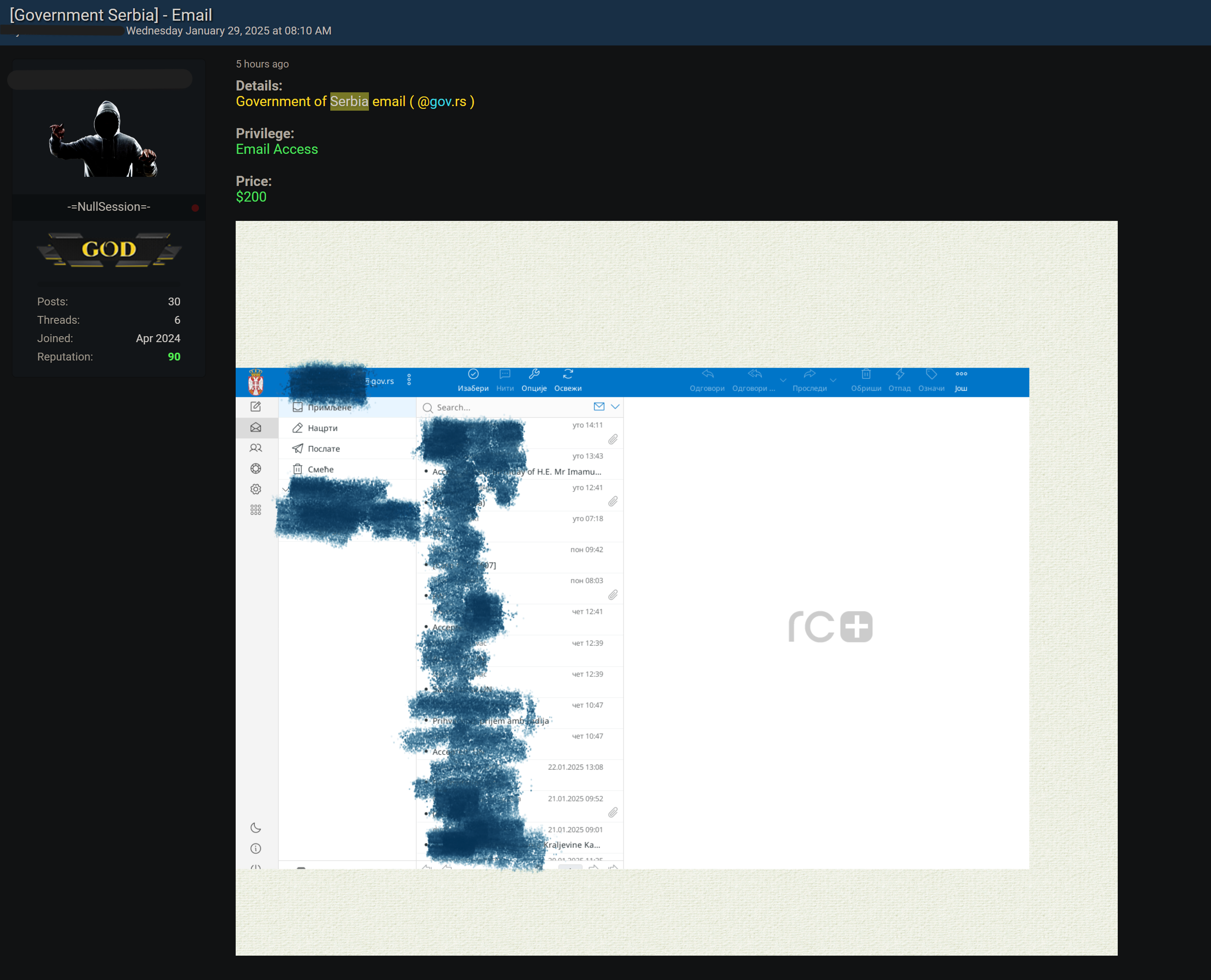Click the Email Access privilege text
Viewport: 1211px width, 980px height.
point(277,149)
